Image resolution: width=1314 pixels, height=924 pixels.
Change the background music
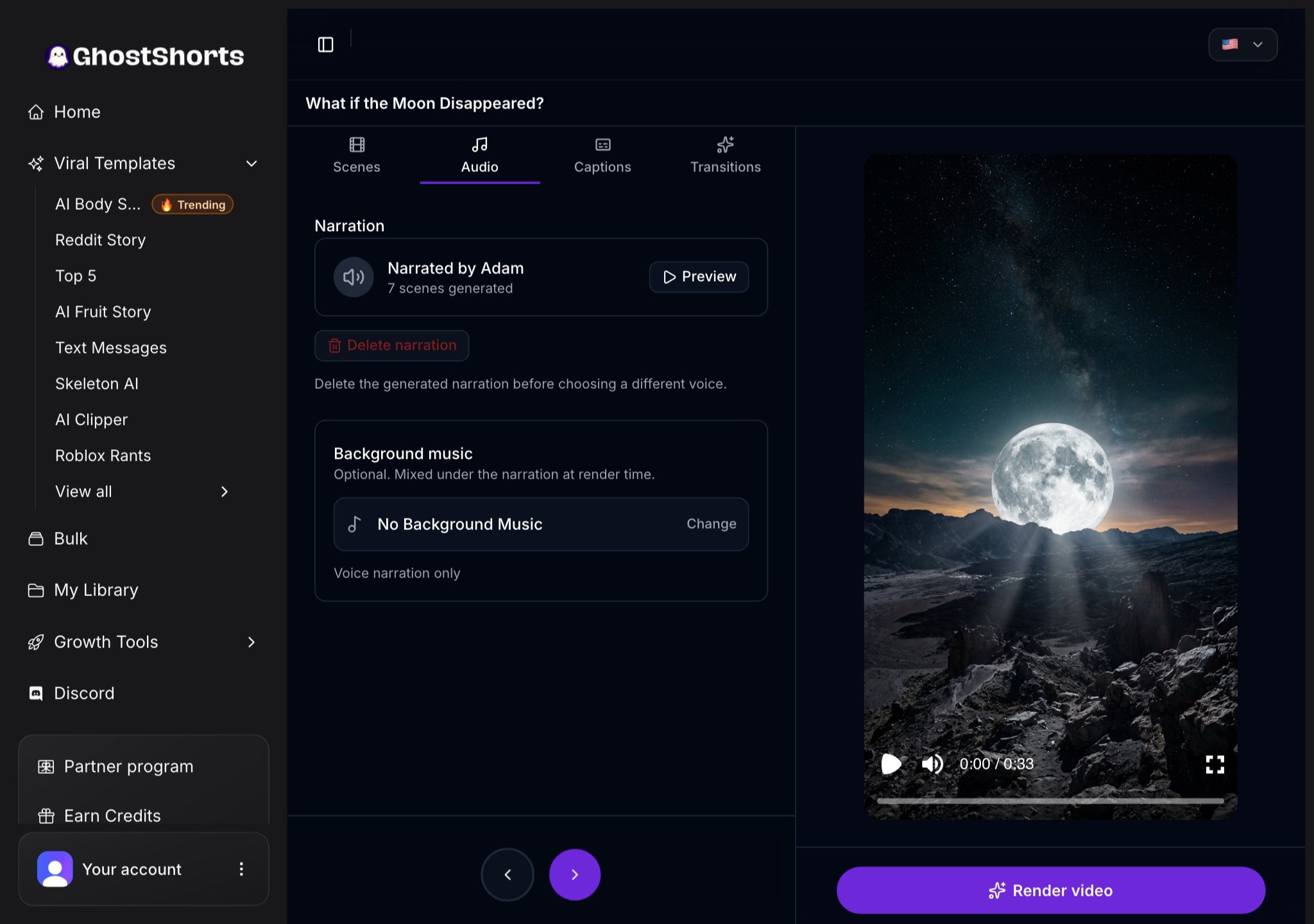[711, 524]
